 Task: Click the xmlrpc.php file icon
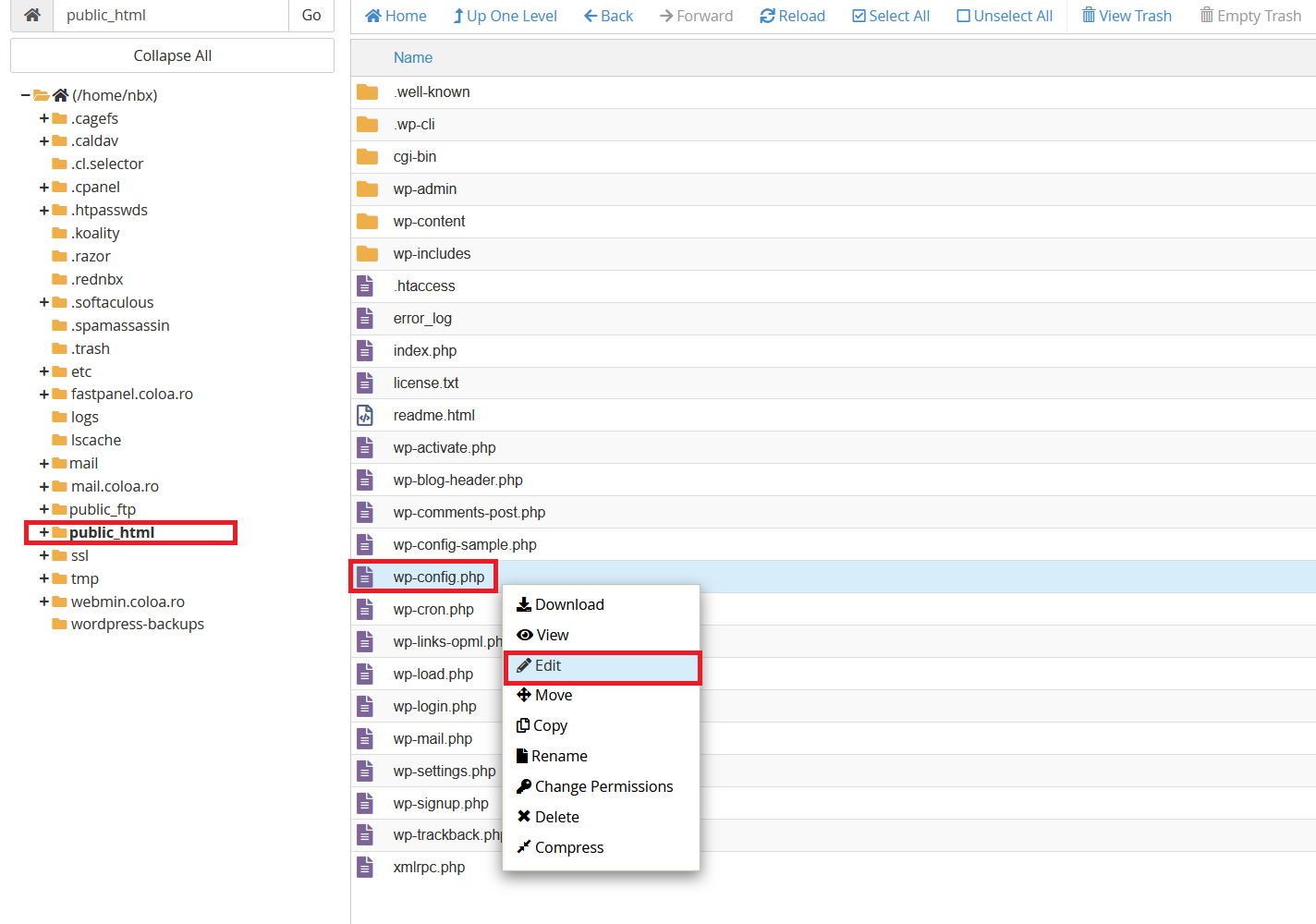tap(365, 867)
